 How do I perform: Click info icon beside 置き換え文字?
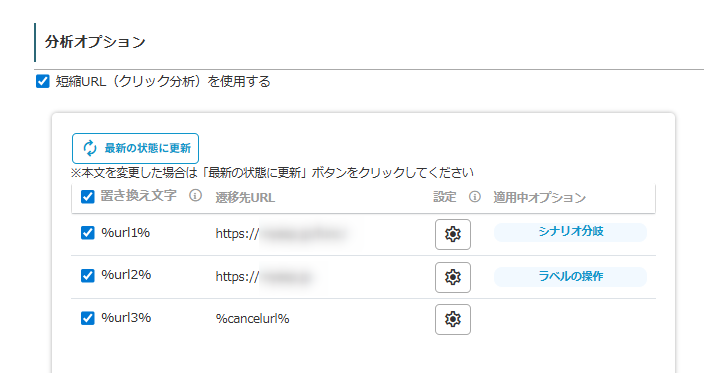click(x=195, y=196)
